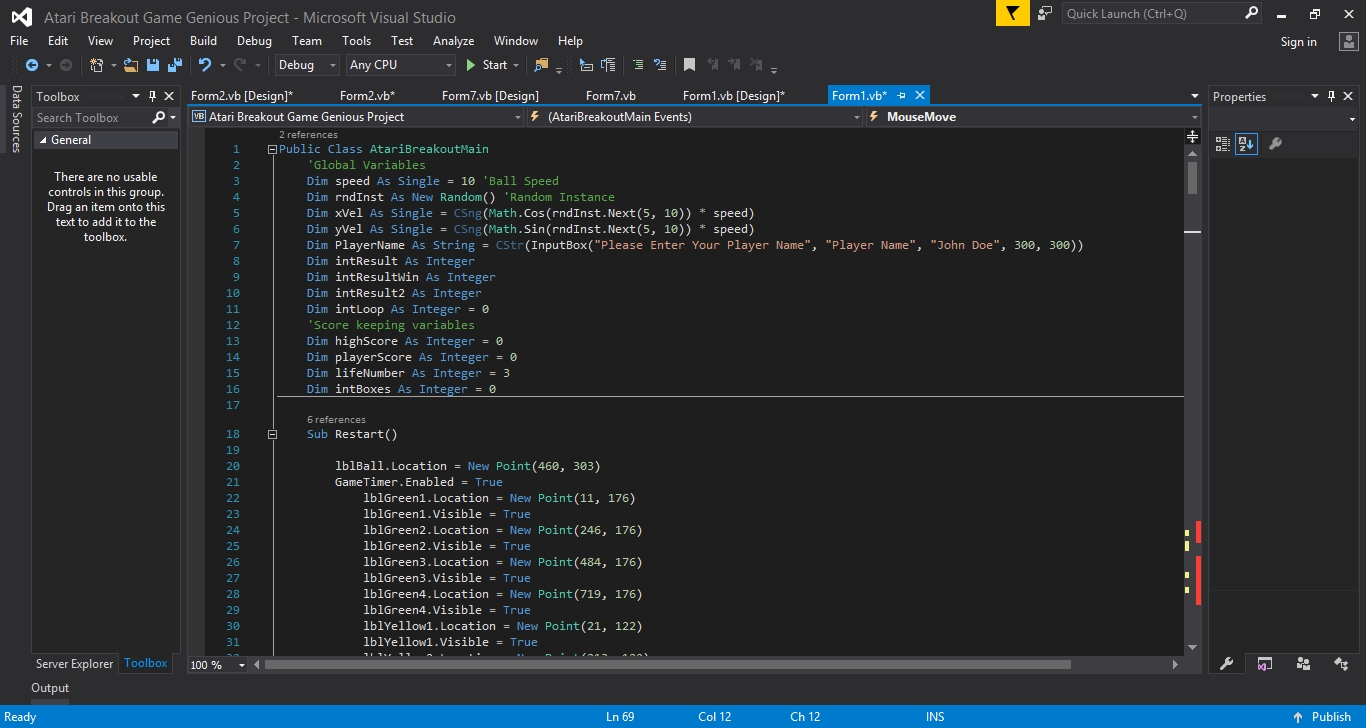Open the Atari Breakout Game Genious Project dropdown
The image size is (1366, 728).
[x=356, y=117]
